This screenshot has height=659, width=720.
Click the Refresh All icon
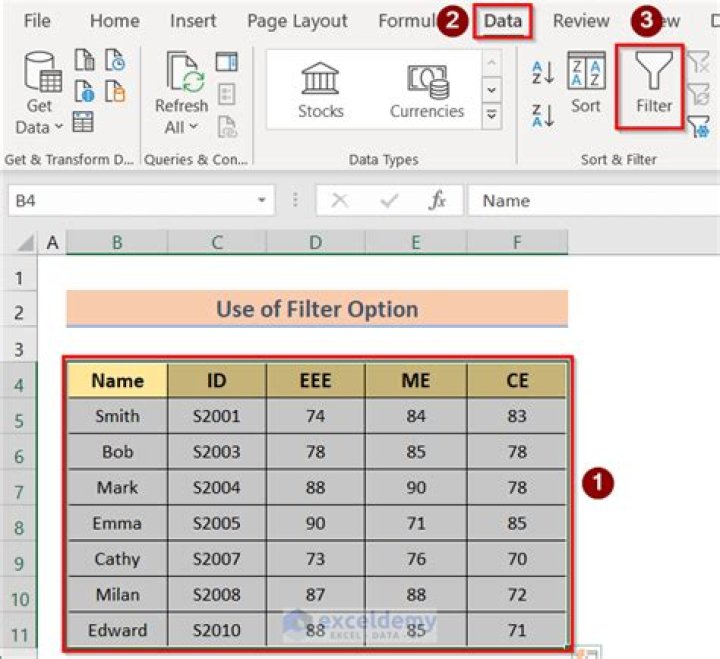point(186,72)
